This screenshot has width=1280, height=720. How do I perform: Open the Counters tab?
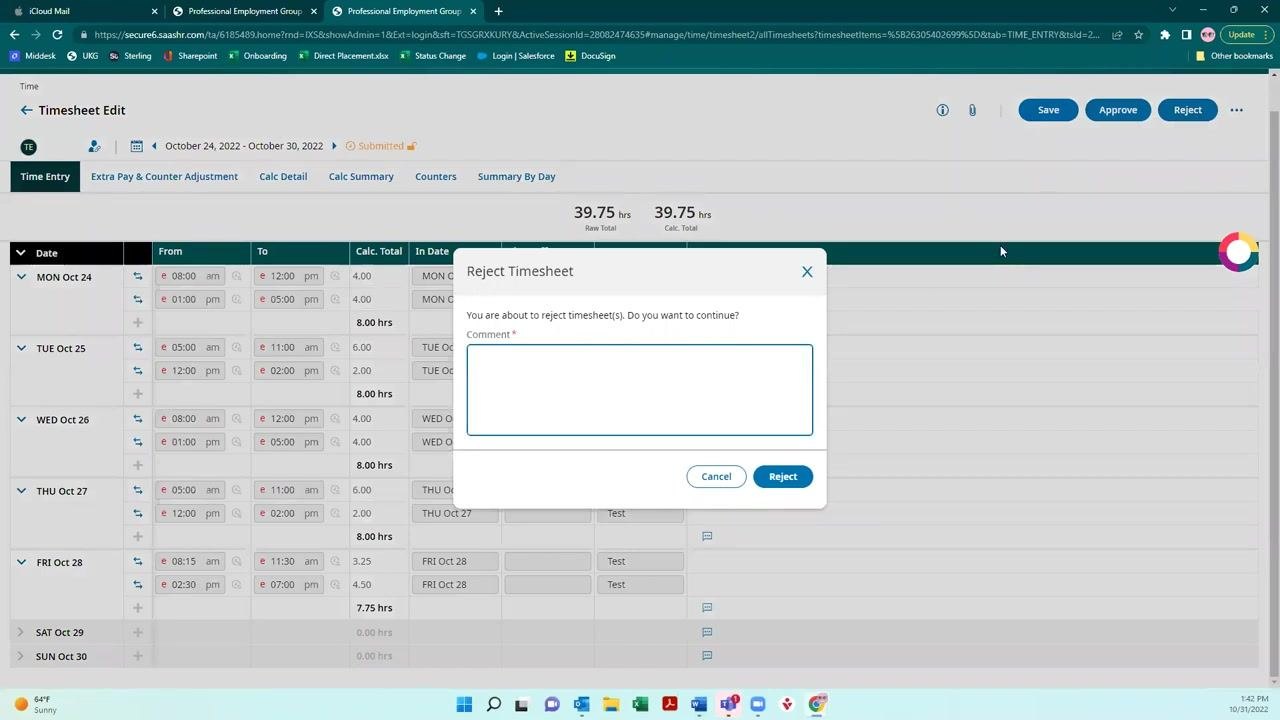(436, 177)
